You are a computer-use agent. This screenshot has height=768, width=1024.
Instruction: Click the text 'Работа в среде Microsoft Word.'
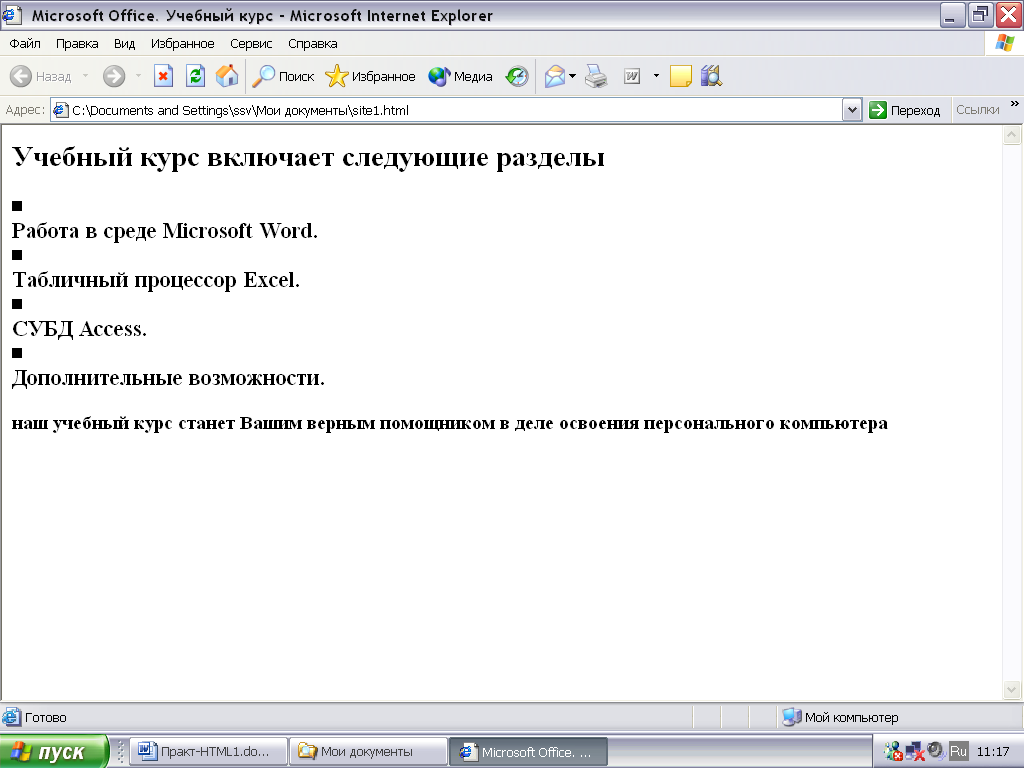click(x=165, y=231)
